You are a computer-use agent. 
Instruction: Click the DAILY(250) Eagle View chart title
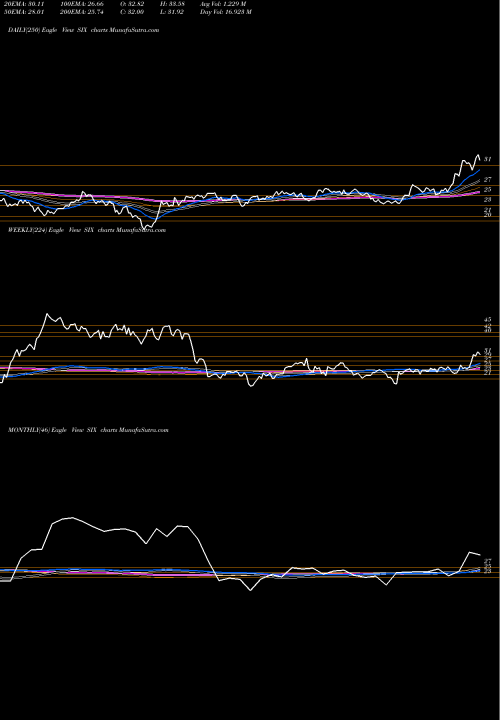[x=84, y=30]
